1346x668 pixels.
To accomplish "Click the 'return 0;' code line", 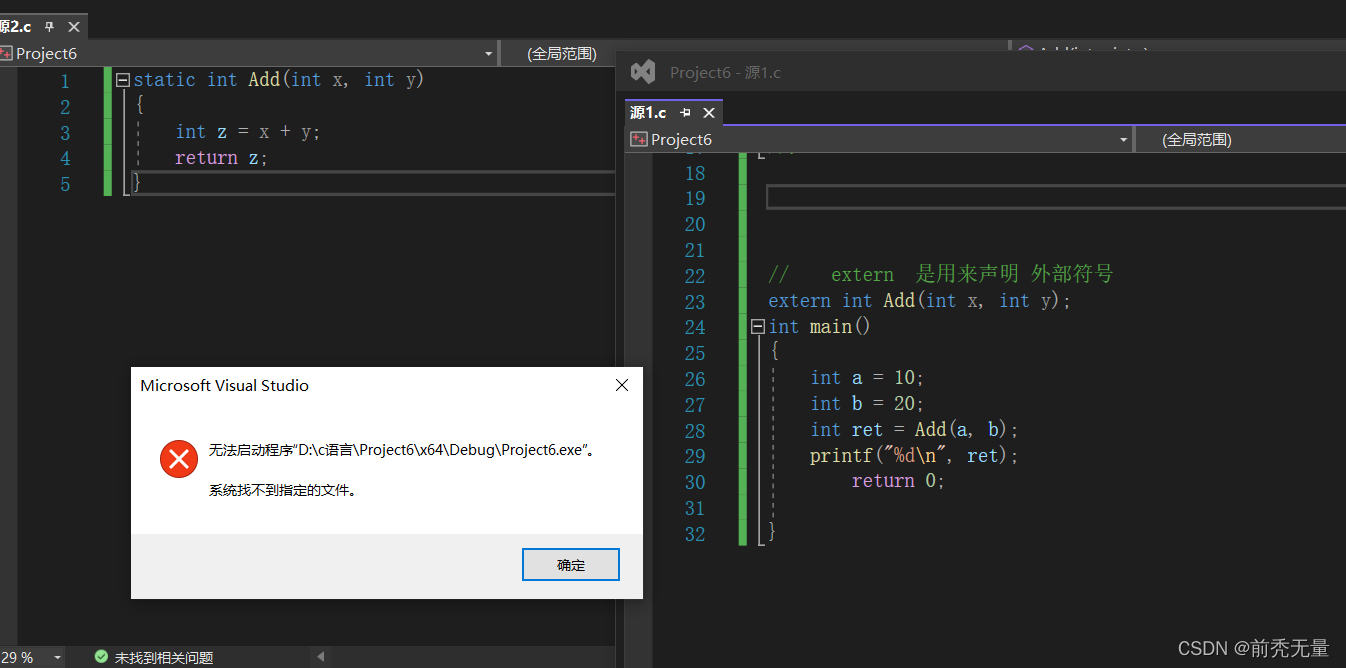I will click(898, 481).
